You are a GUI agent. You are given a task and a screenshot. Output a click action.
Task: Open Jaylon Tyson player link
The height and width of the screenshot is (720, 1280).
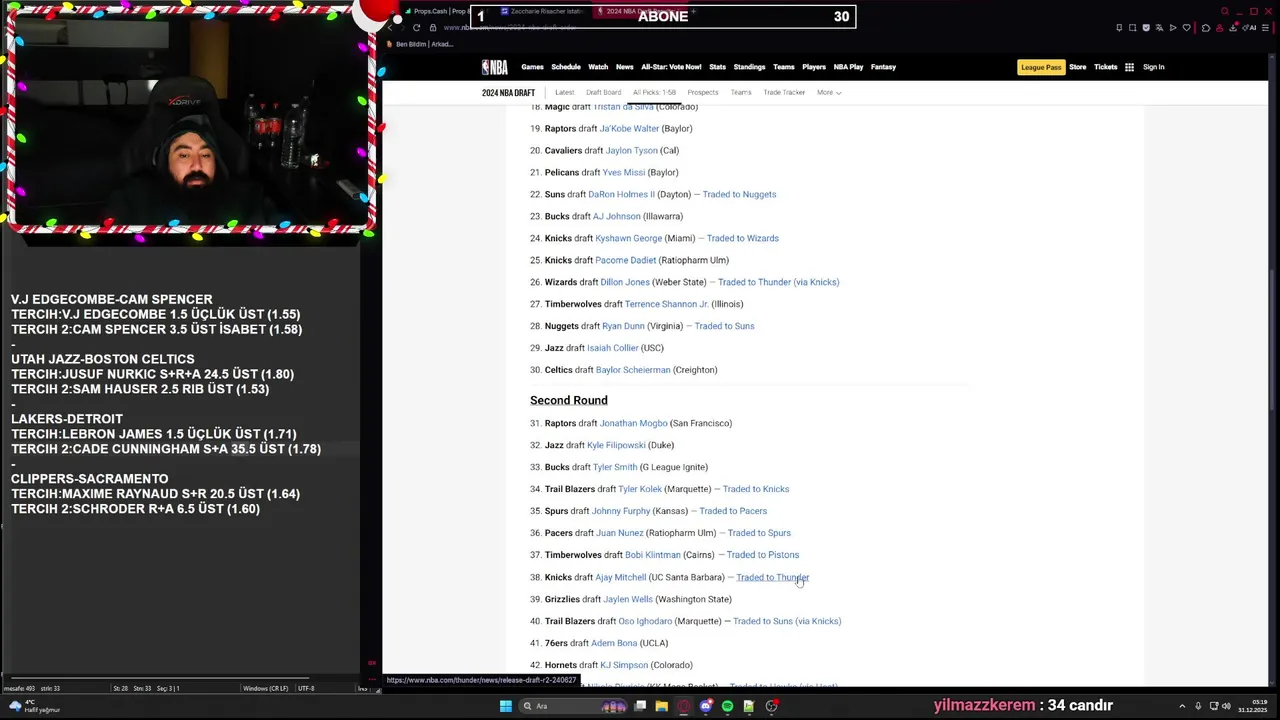631,150
